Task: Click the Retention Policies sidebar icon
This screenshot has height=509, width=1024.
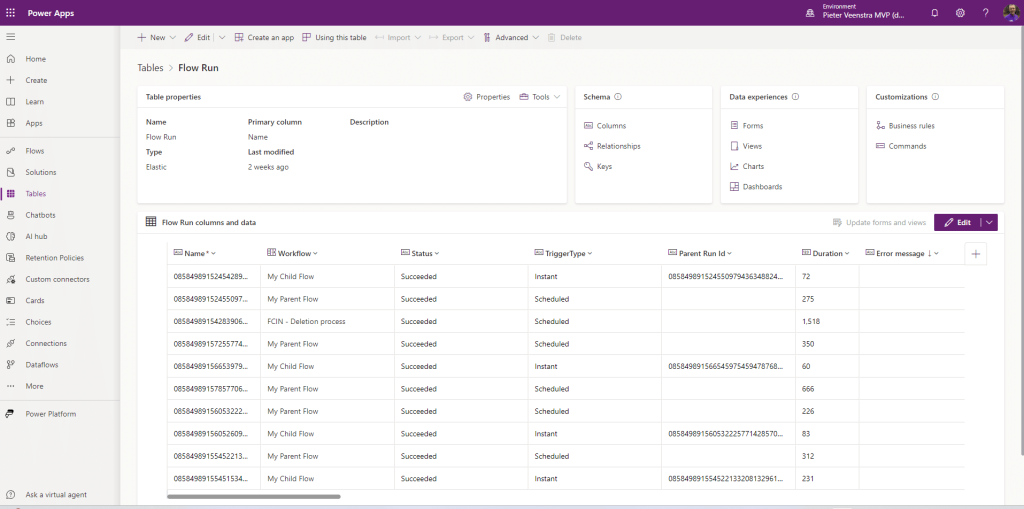Action: coord(10,257)
